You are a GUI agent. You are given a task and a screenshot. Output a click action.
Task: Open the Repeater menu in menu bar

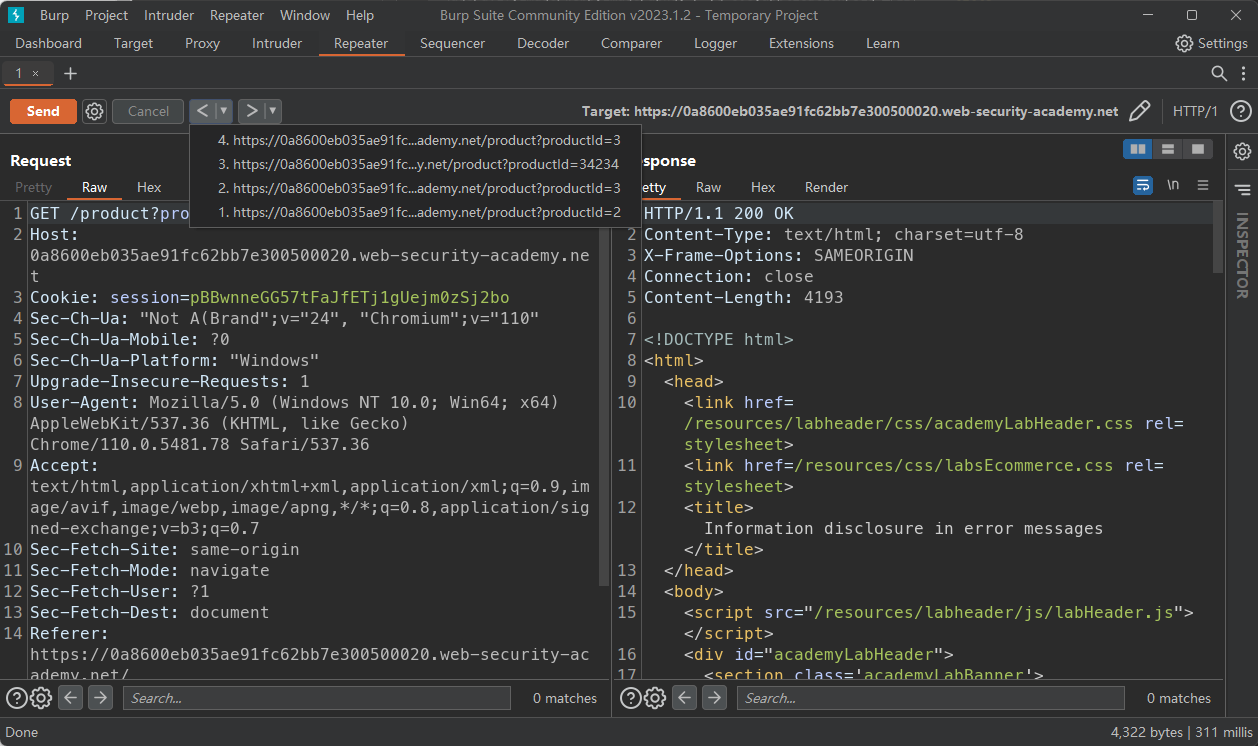tap(237, 15)
